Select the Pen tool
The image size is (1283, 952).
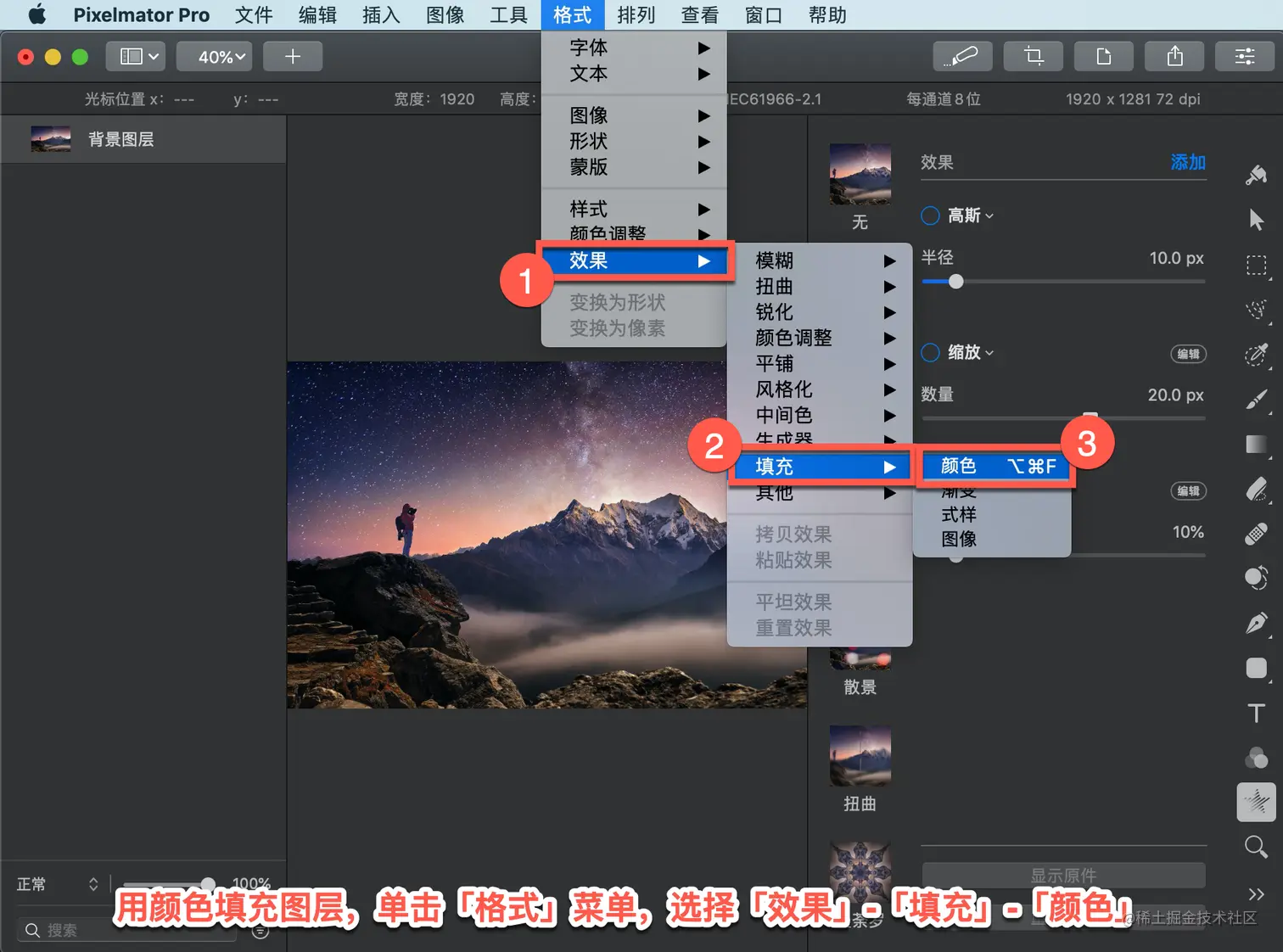point(1256,624)
